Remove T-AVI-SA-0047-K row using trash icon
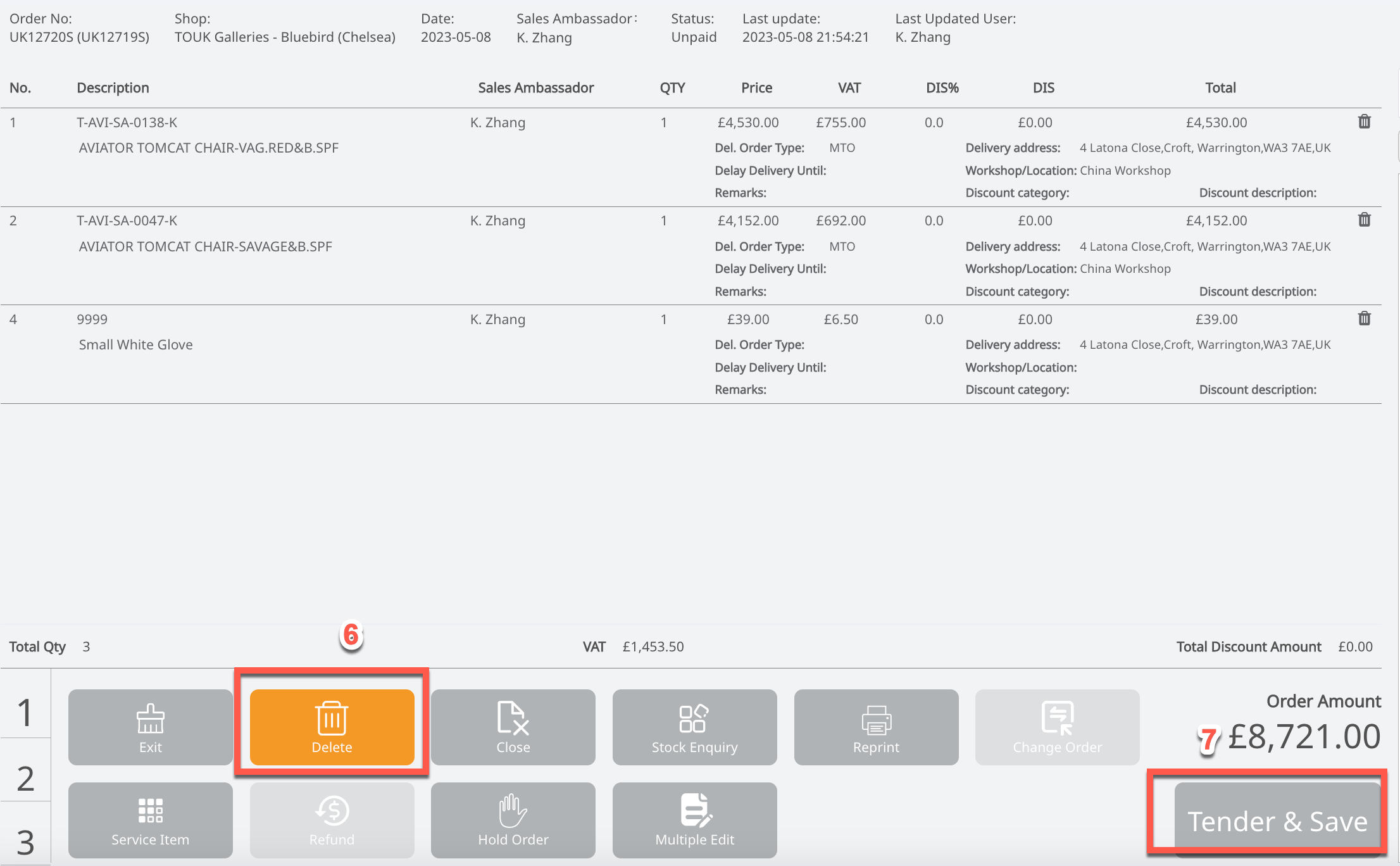This screenshot has width=1400, height=866. pyautogui.click(x=1364, y=220)
